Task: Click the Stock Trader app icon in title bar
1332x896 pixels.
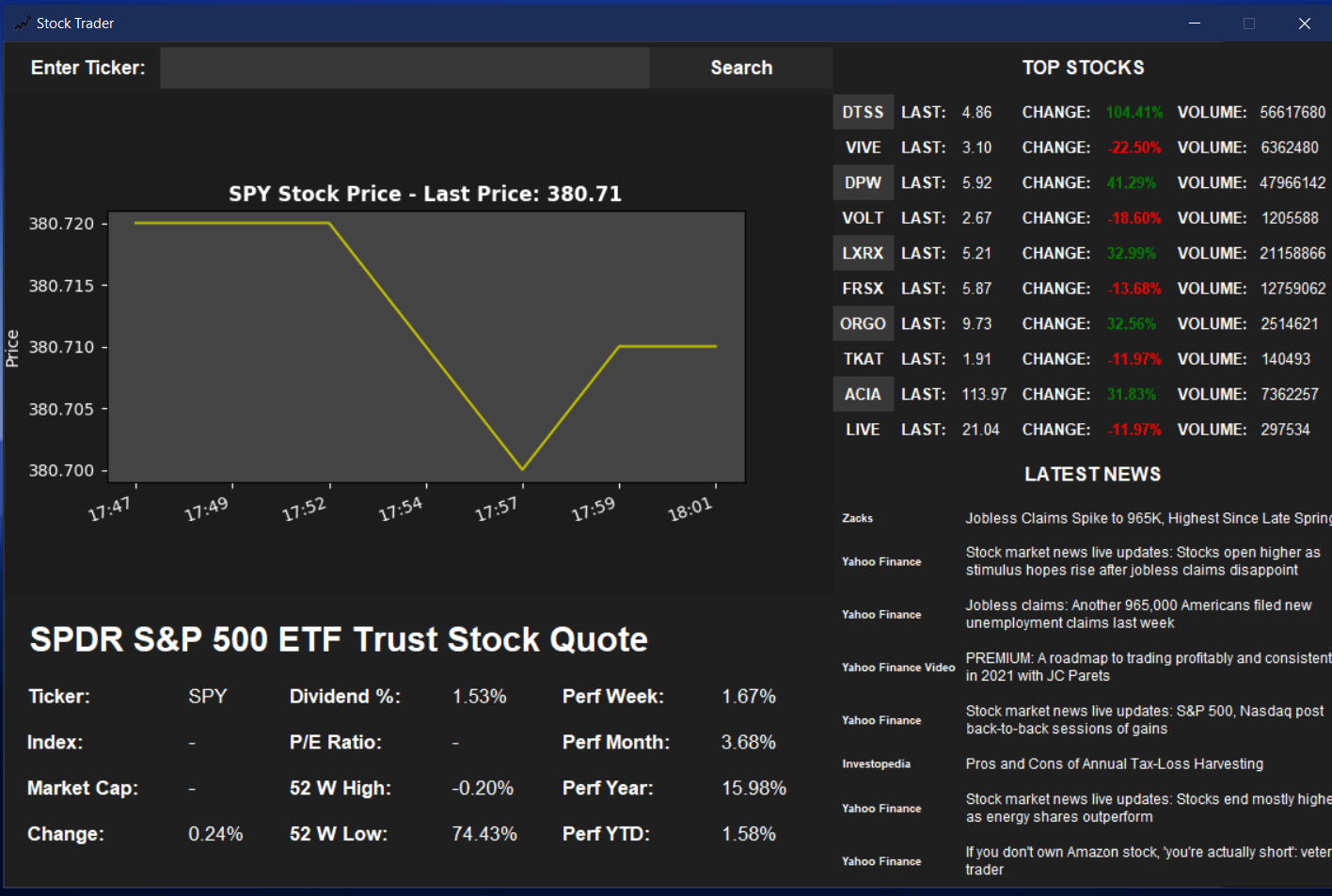Action: tap(22, 24)
